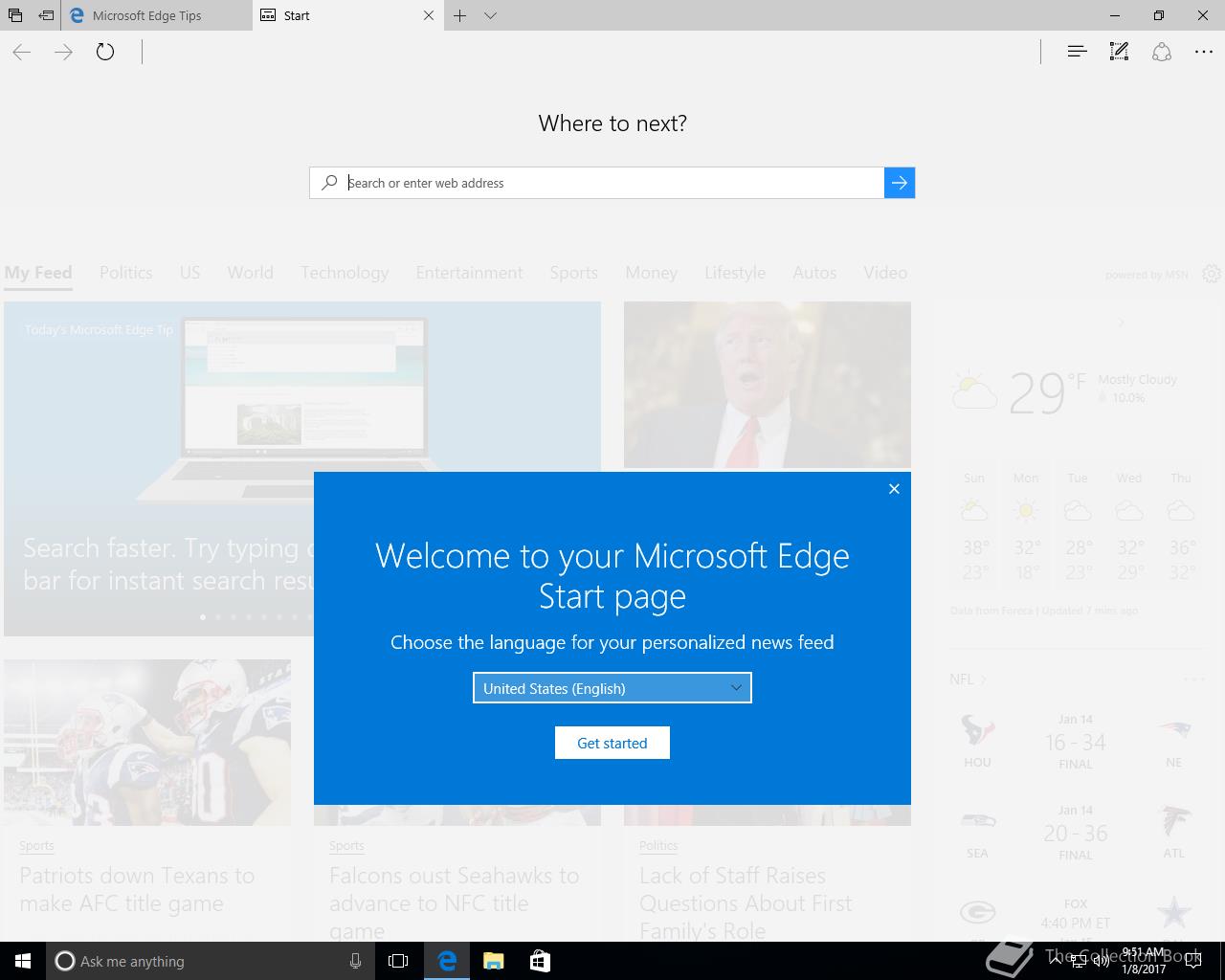This screenshot has width=1225, height=980.
Task: Click the Cortana microphone icon
Action: pos(355,961)
